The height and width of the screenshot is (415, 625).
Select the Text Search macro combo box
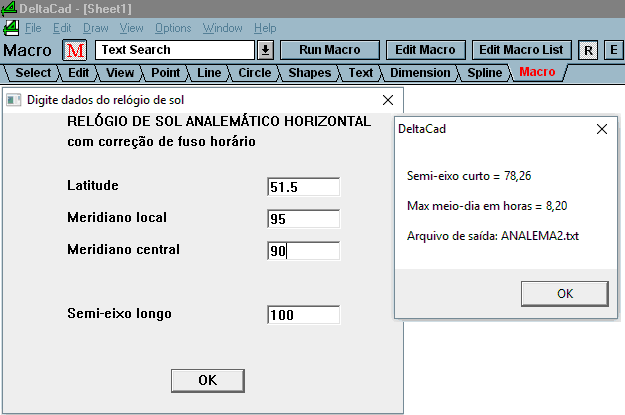pos(175,50)
